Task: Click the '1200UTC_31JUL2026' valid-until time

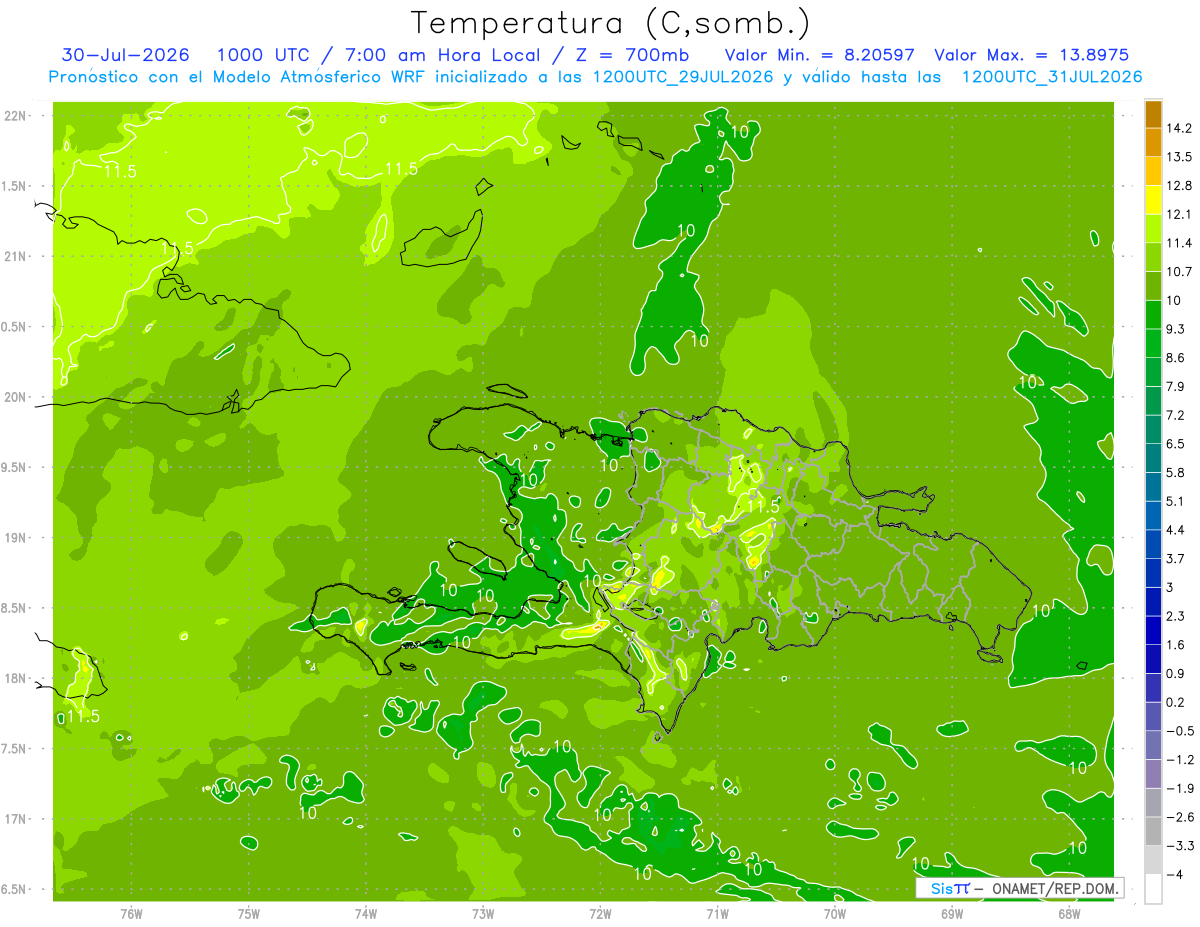Action: click(x=1051, y=77)
